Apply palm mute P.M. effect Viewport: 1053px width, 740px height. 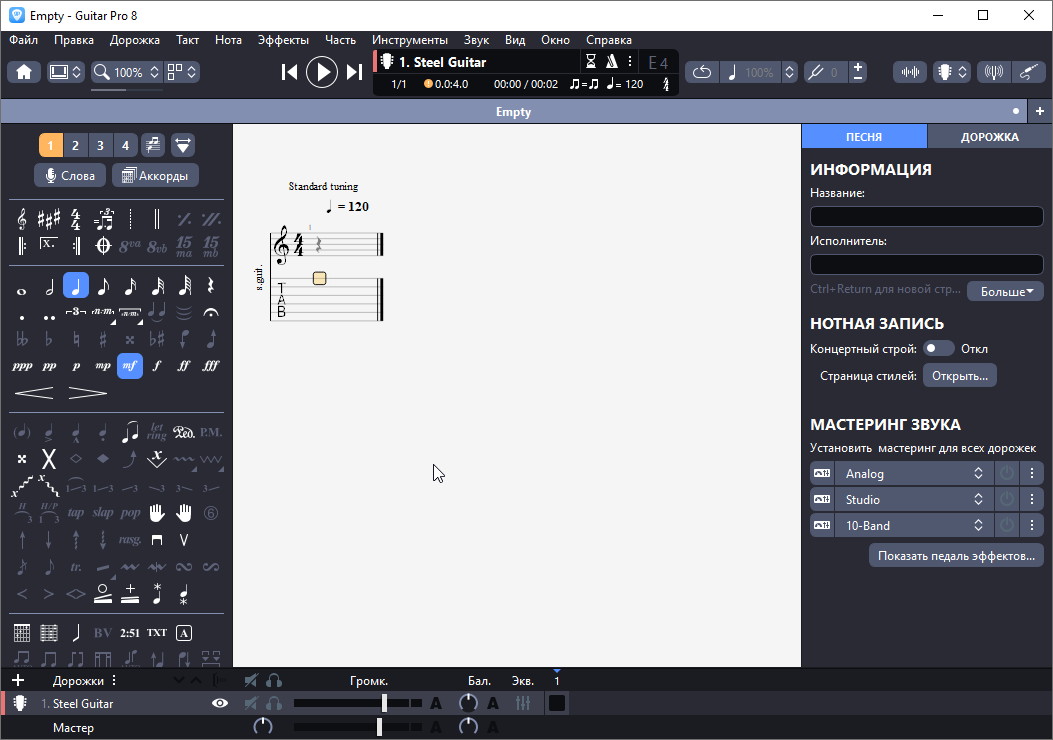pyautogui.click(x=211, y=432)
